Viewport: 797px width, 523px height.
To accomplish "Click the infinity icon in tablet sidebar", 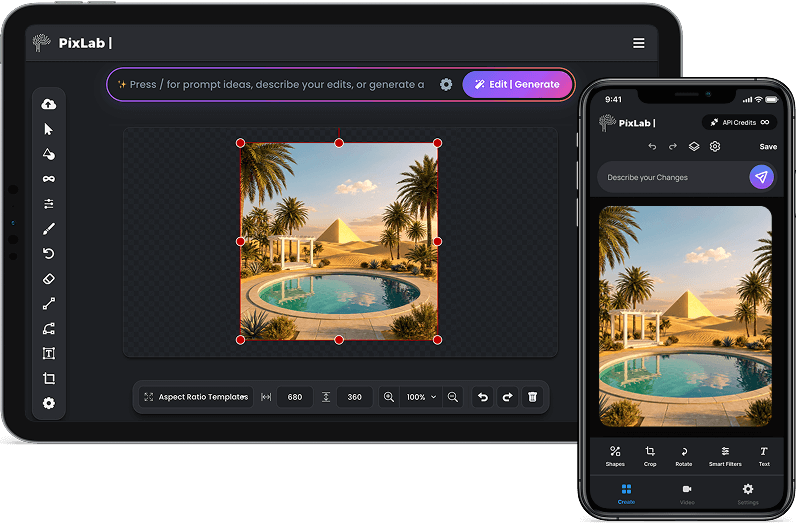I will 48,179.
